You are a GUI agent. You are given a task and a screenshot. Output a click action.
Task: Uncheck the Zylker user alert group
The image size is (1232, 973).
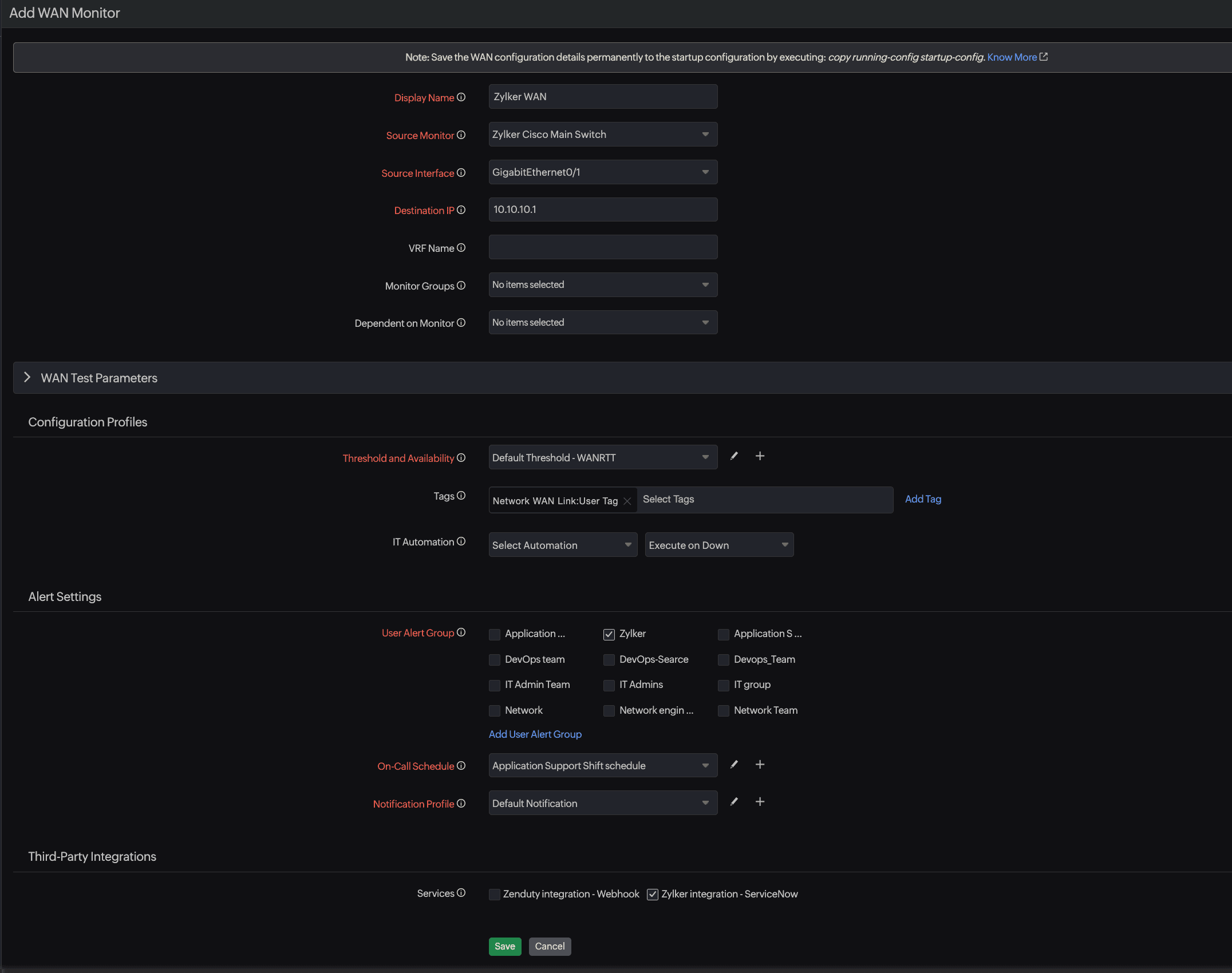(x=609, y=634)
